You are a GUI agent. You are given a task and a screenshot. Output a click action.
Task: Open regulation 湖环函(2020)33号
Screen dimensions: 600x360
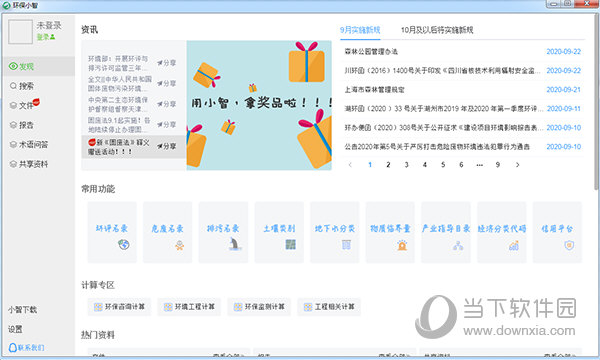click(x=443, y=109)
